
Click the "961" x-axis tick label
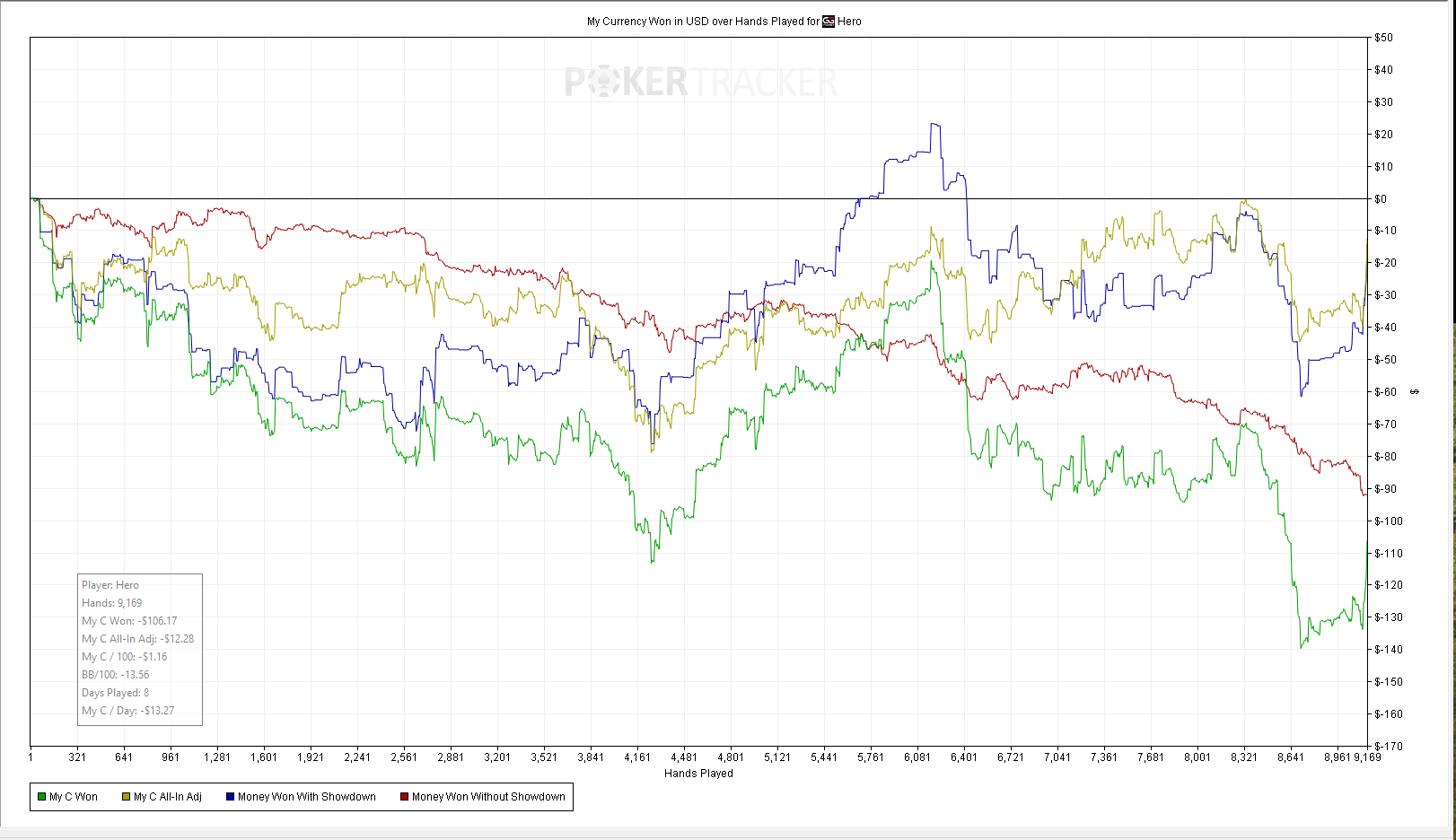click(171, 757)
